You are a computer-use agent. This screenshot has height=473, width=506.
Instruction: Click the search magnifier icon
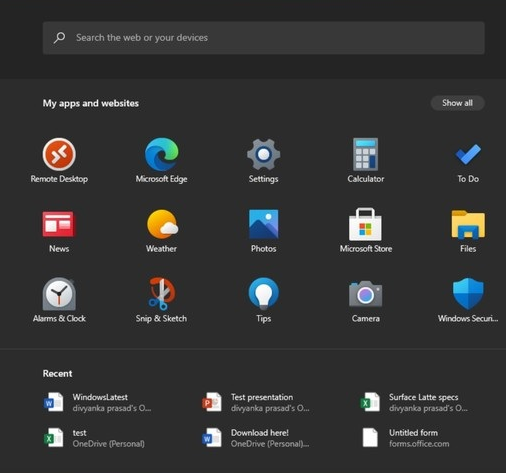pyautogui.click(x=59, y=38)
